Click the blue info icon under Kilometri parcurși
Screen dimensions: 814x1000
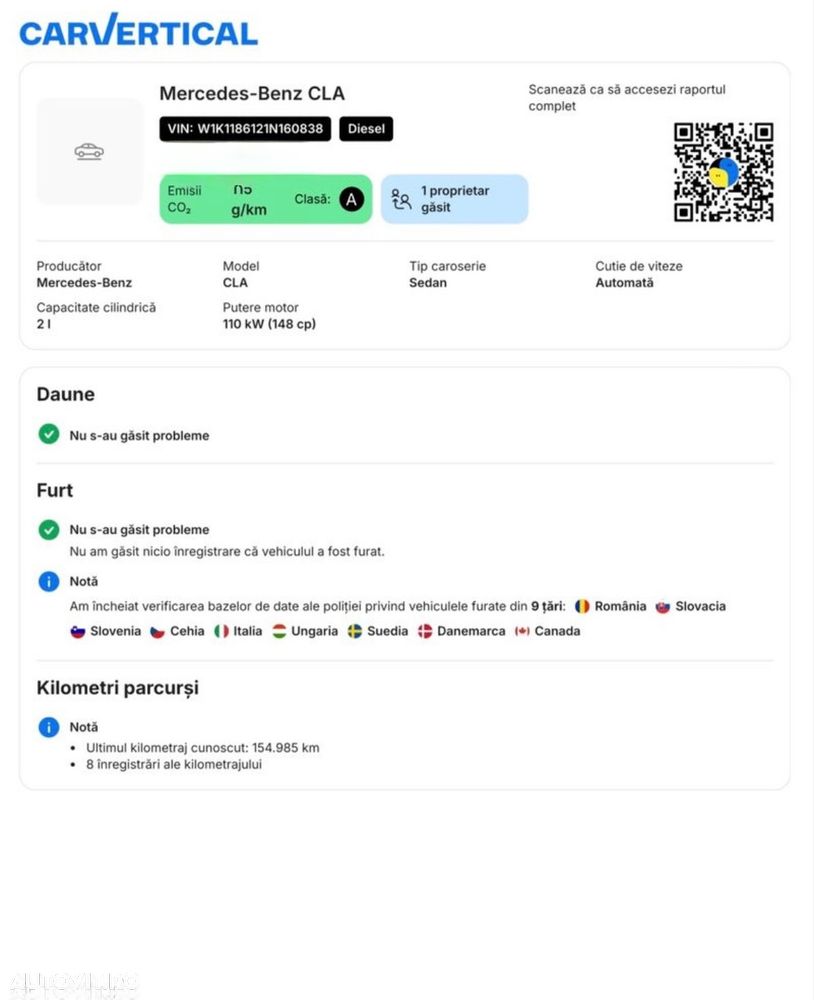[49, 727]
